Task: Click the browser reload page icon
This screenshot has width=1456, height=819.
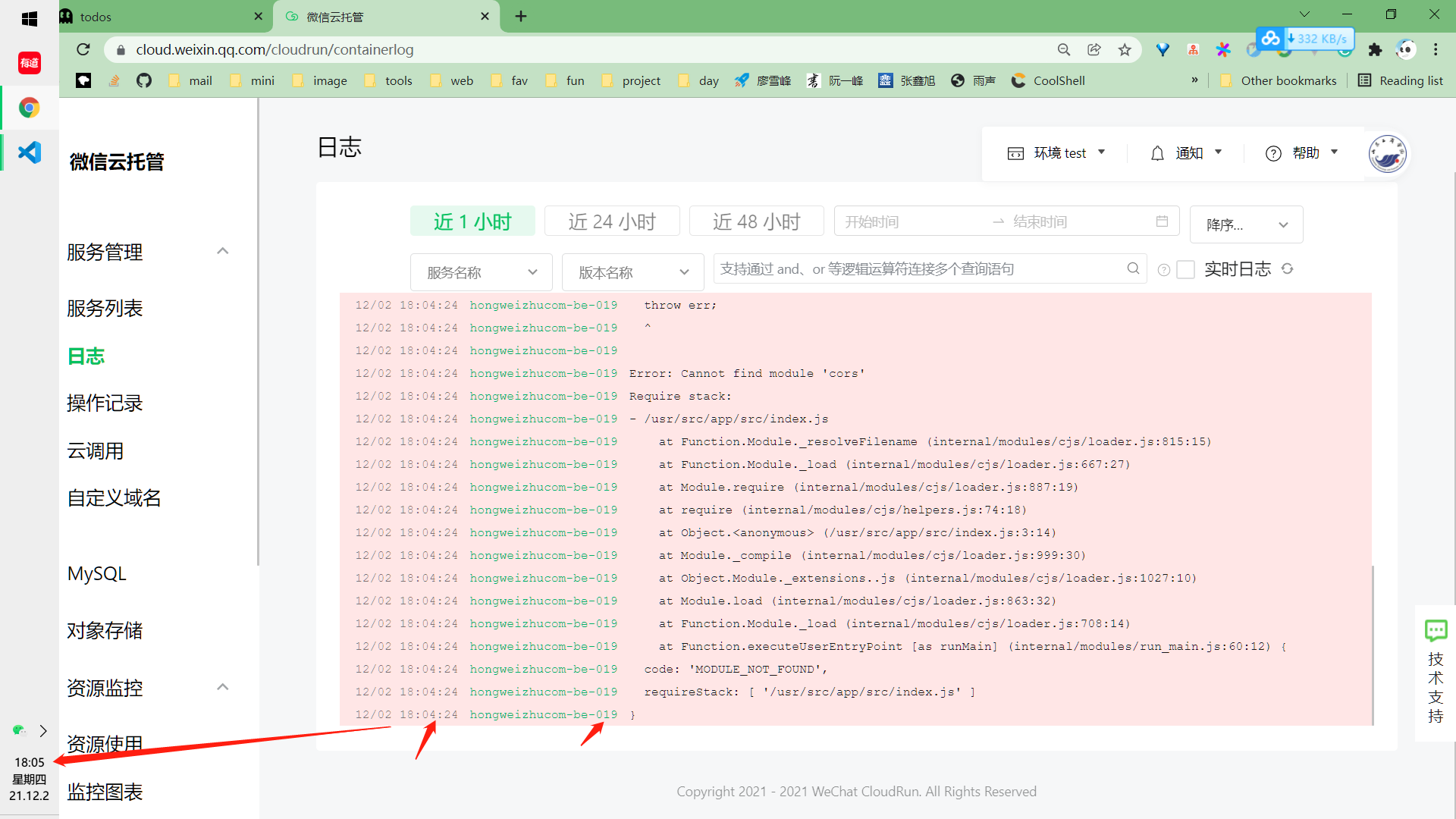Action: 83,49
